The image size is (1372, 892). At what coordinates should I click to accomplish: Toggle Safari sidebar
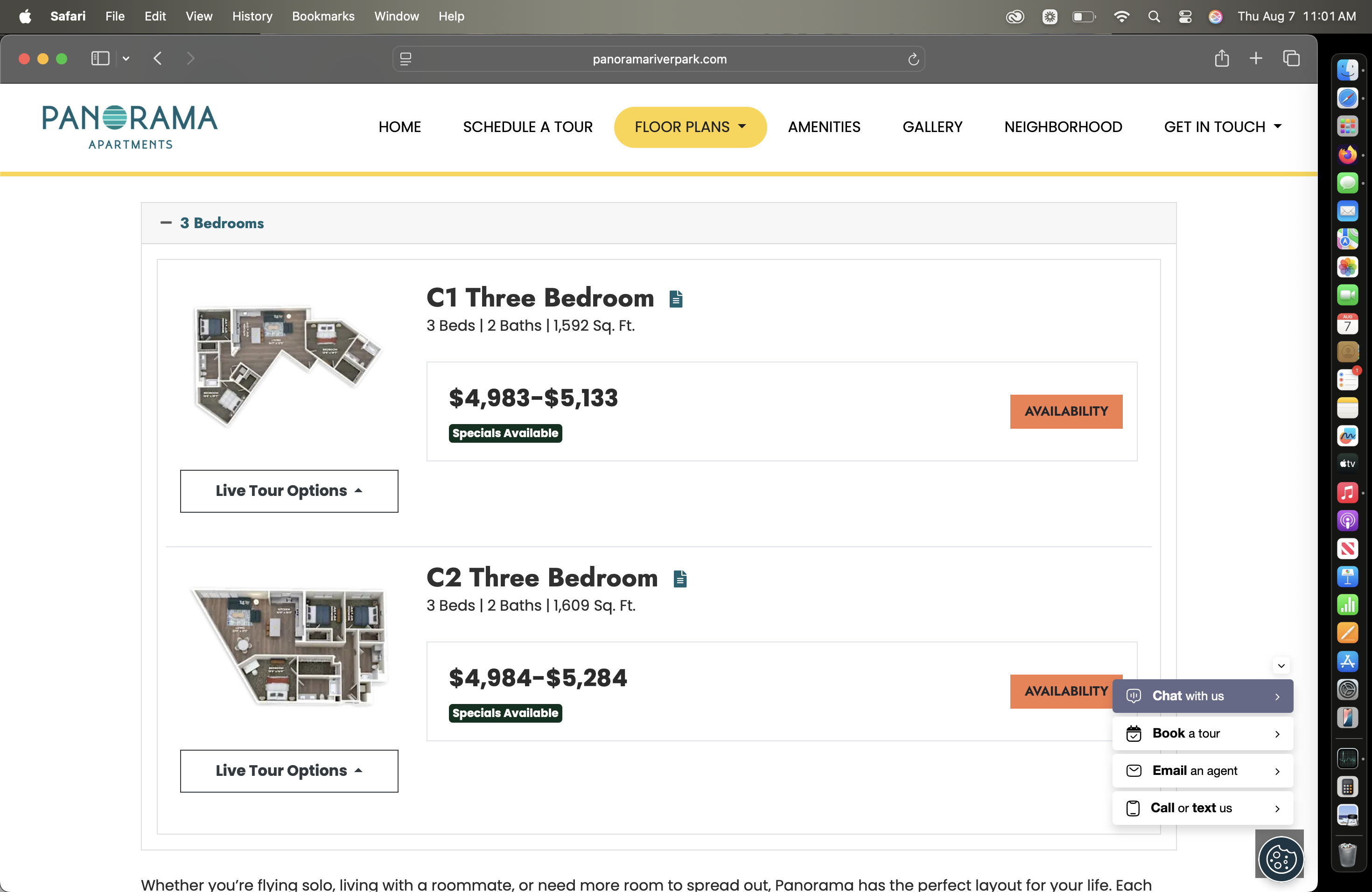coord(100,59)
